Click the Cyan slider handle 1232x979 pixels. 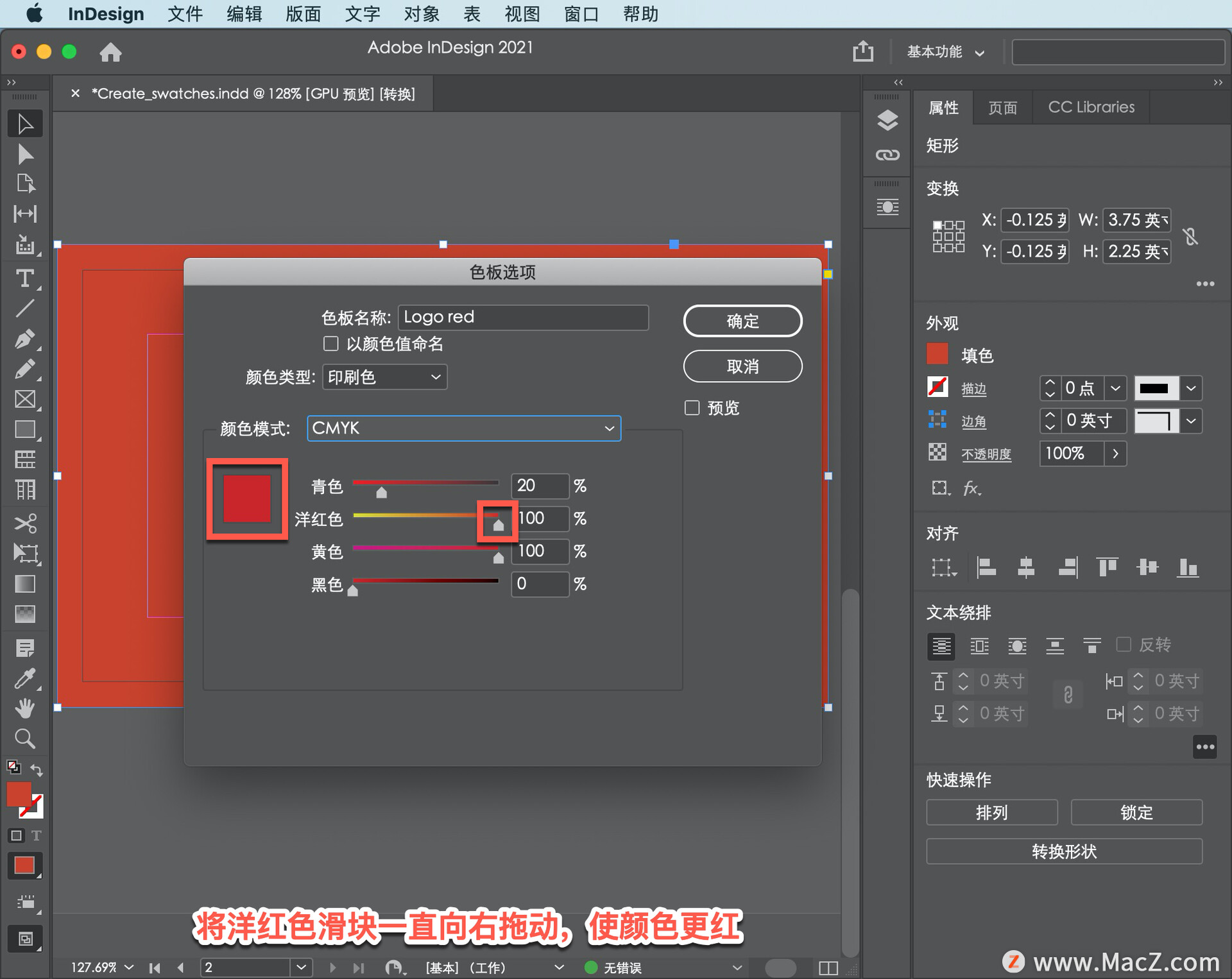(x=382, y=493)
